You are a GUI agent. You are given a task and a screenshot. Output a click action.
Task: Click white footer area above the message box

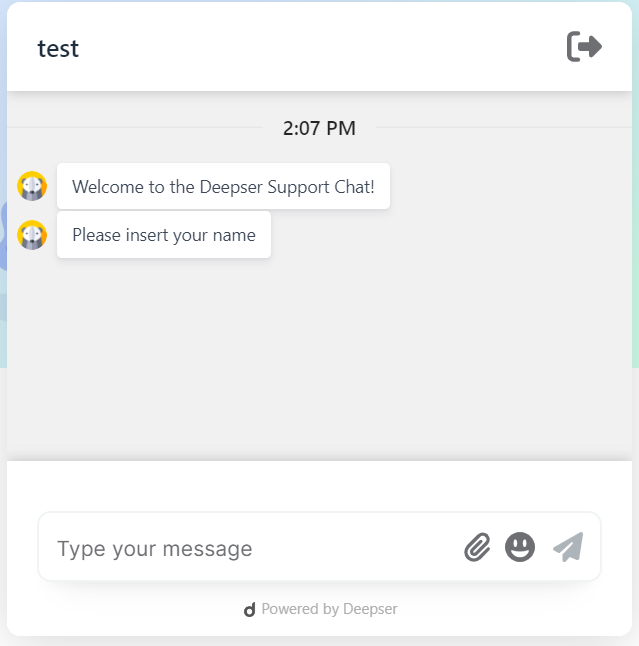319,486
